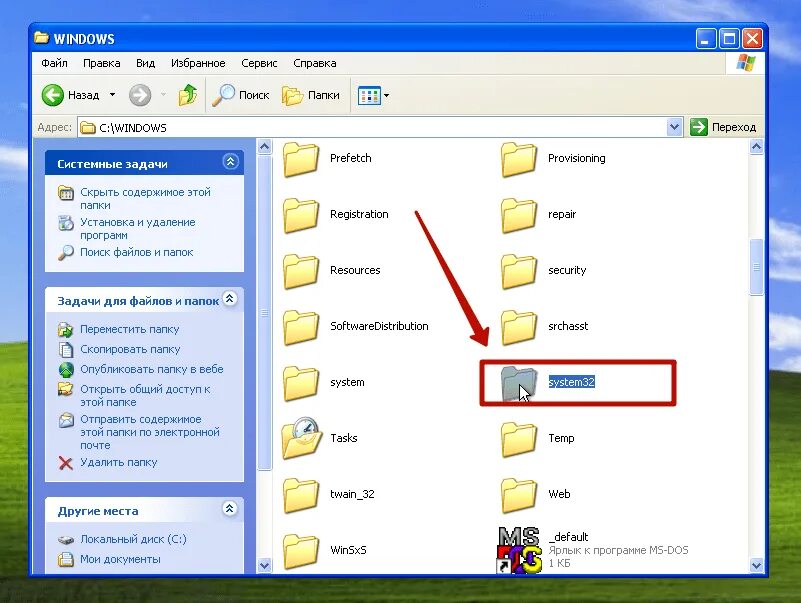Image resolution: width=801 pixels, height=603 pixels.
Task: Collapse Задачи для файлов и папок panel
Action: [230, 299]
